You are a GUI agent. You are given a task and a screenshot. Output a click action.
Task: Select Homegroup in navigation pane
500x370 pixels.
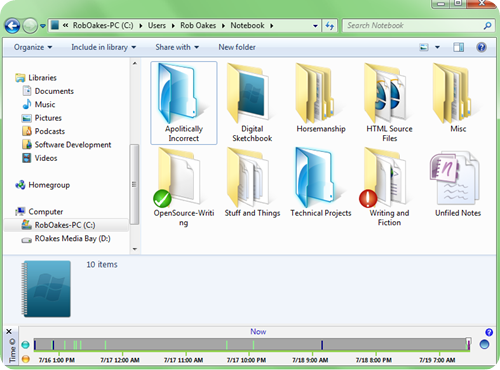pos(43,185)
